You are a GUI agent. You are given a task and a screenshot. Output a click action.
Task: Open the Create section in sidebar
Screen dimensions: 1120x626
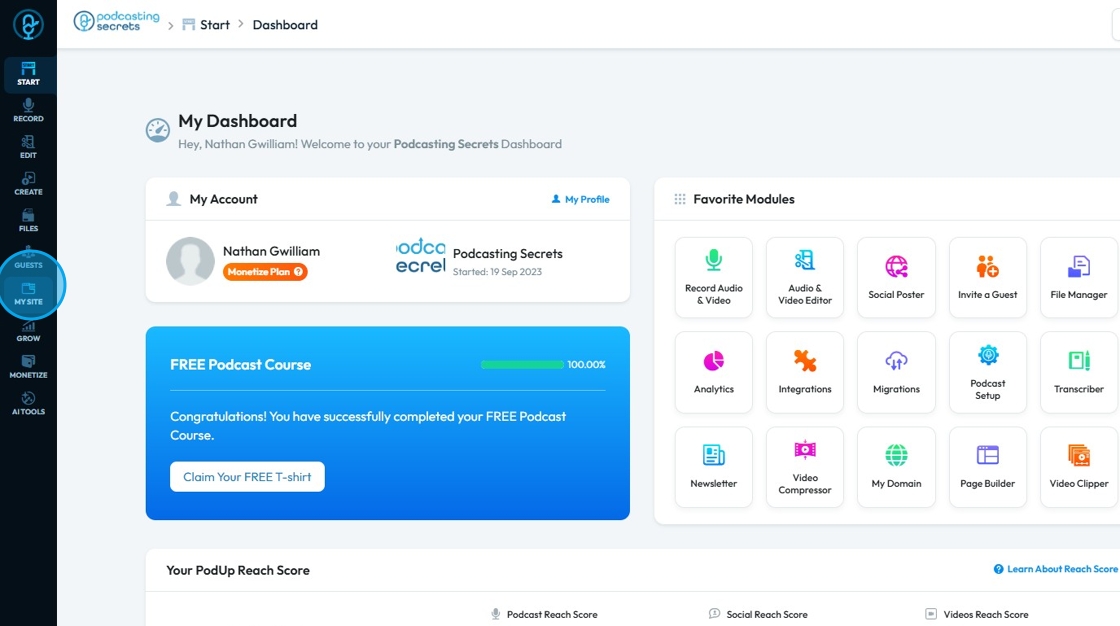(29, 184)
